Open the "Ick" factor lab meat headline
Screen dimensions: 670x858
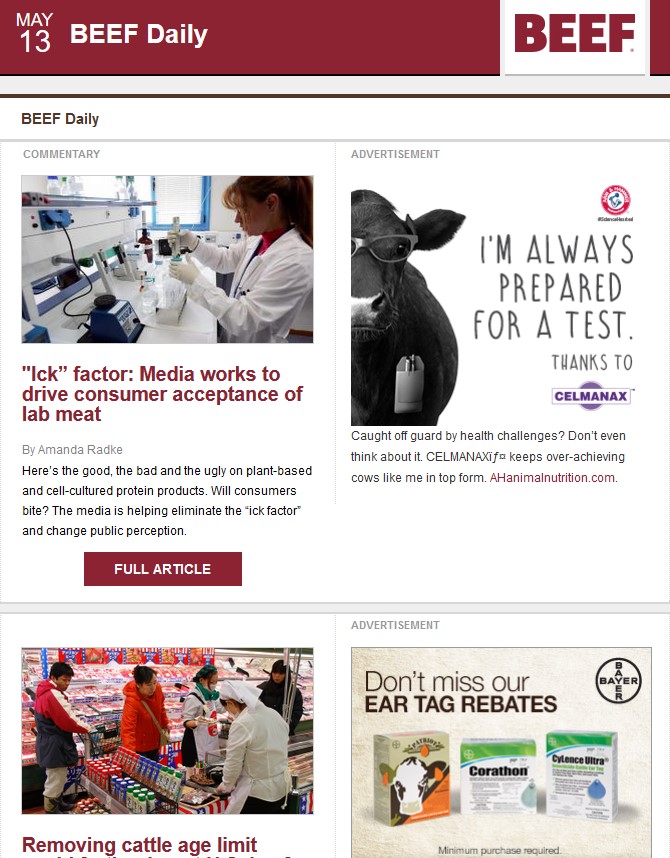[163, 394]
